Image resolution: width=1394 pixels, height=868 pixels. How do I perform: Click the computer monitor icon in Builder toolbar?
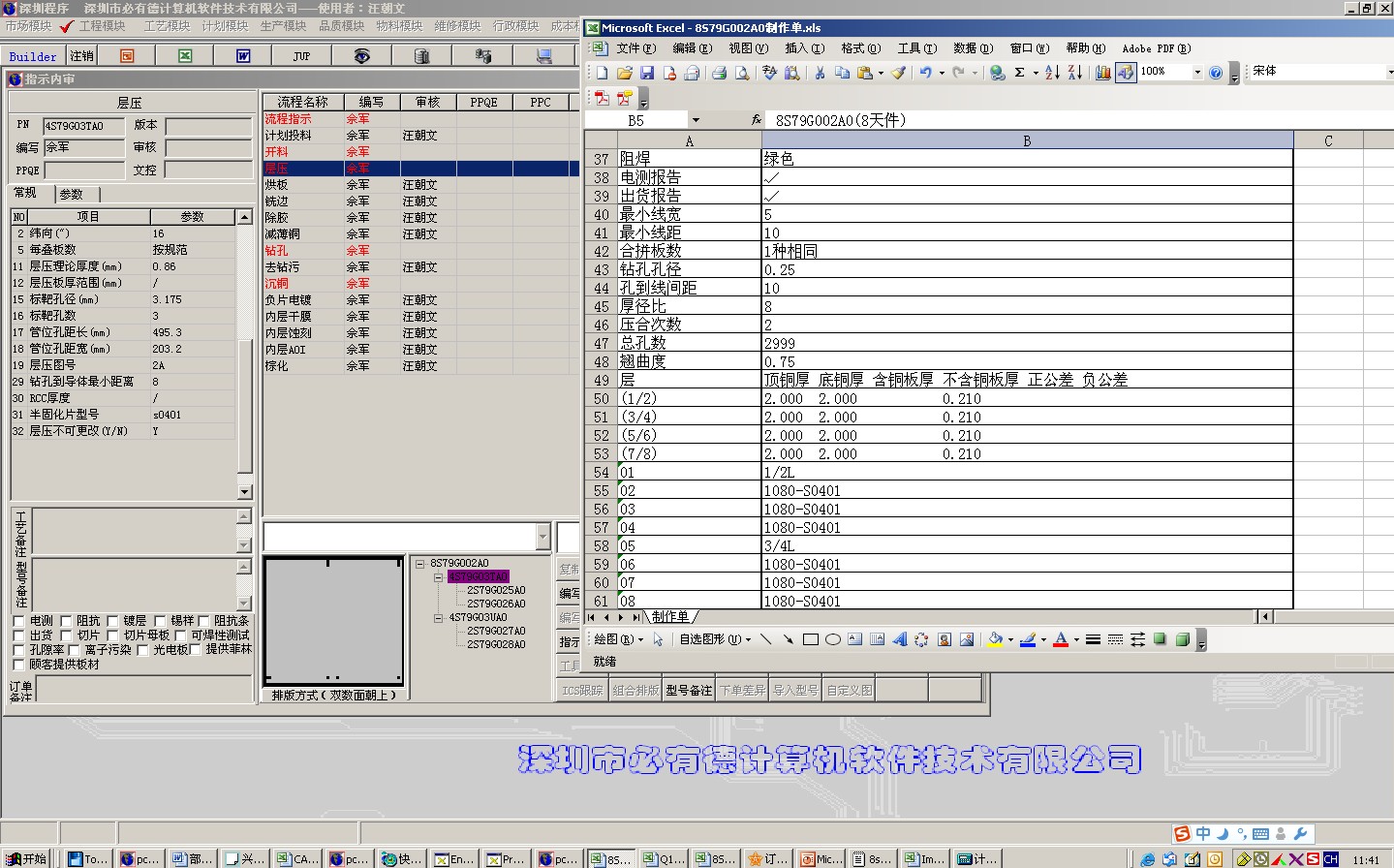[543, 56]
